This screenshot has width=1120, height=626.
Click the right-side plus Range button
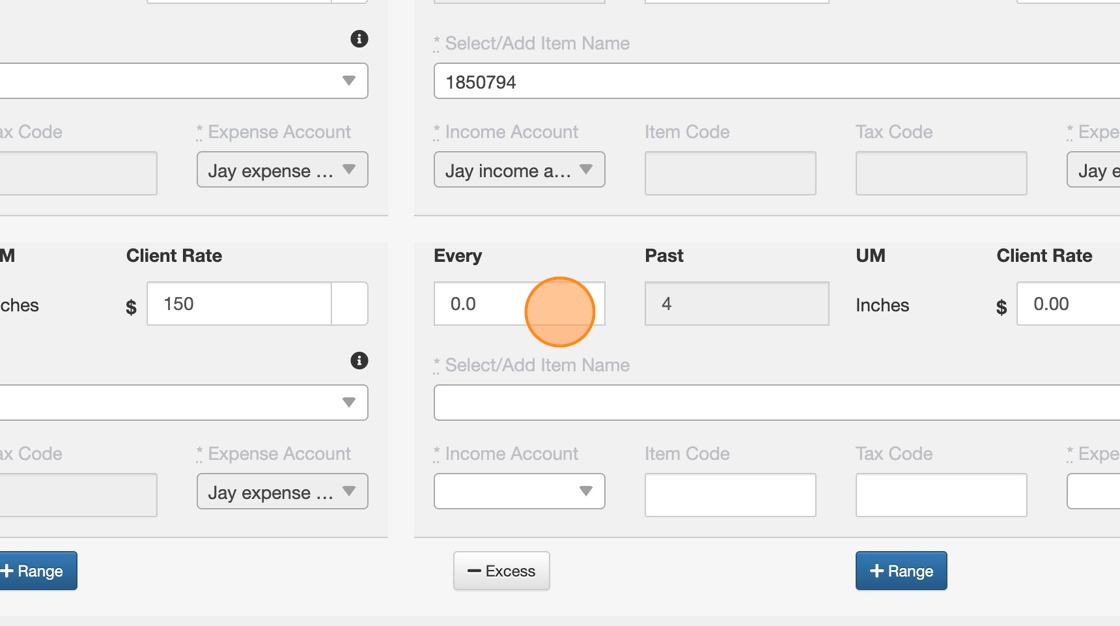(901, 571)
